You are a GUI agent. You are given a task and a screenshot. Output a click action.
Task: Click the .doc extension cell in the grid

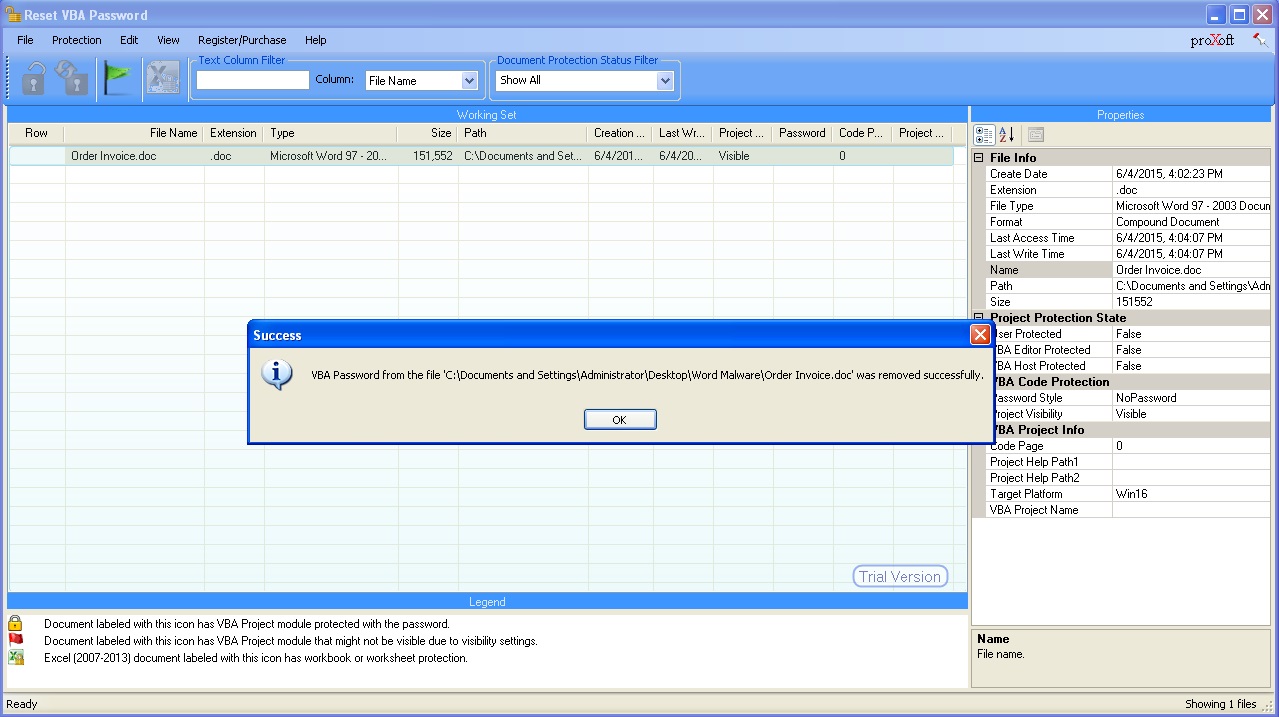234,156
